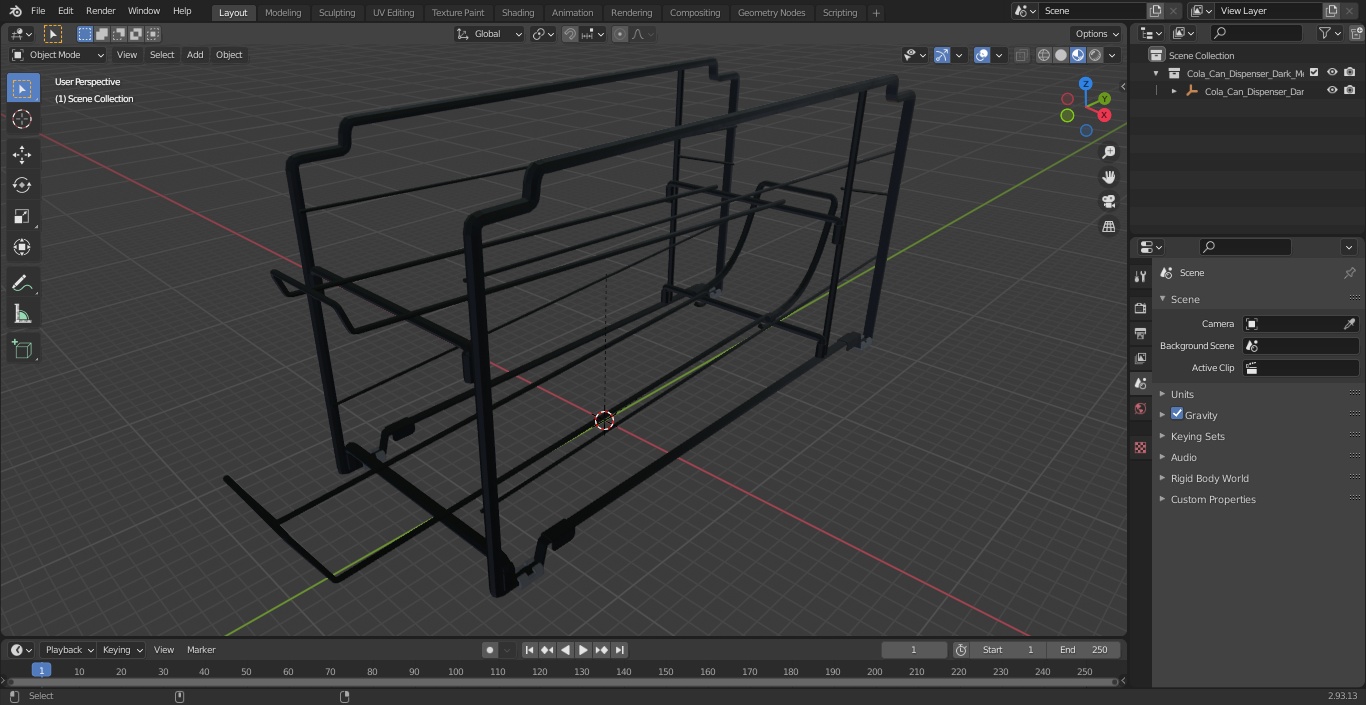
Task: Expand Cola_Can_Dispenser_Dar object tree row
Action: pos(1174,91)
